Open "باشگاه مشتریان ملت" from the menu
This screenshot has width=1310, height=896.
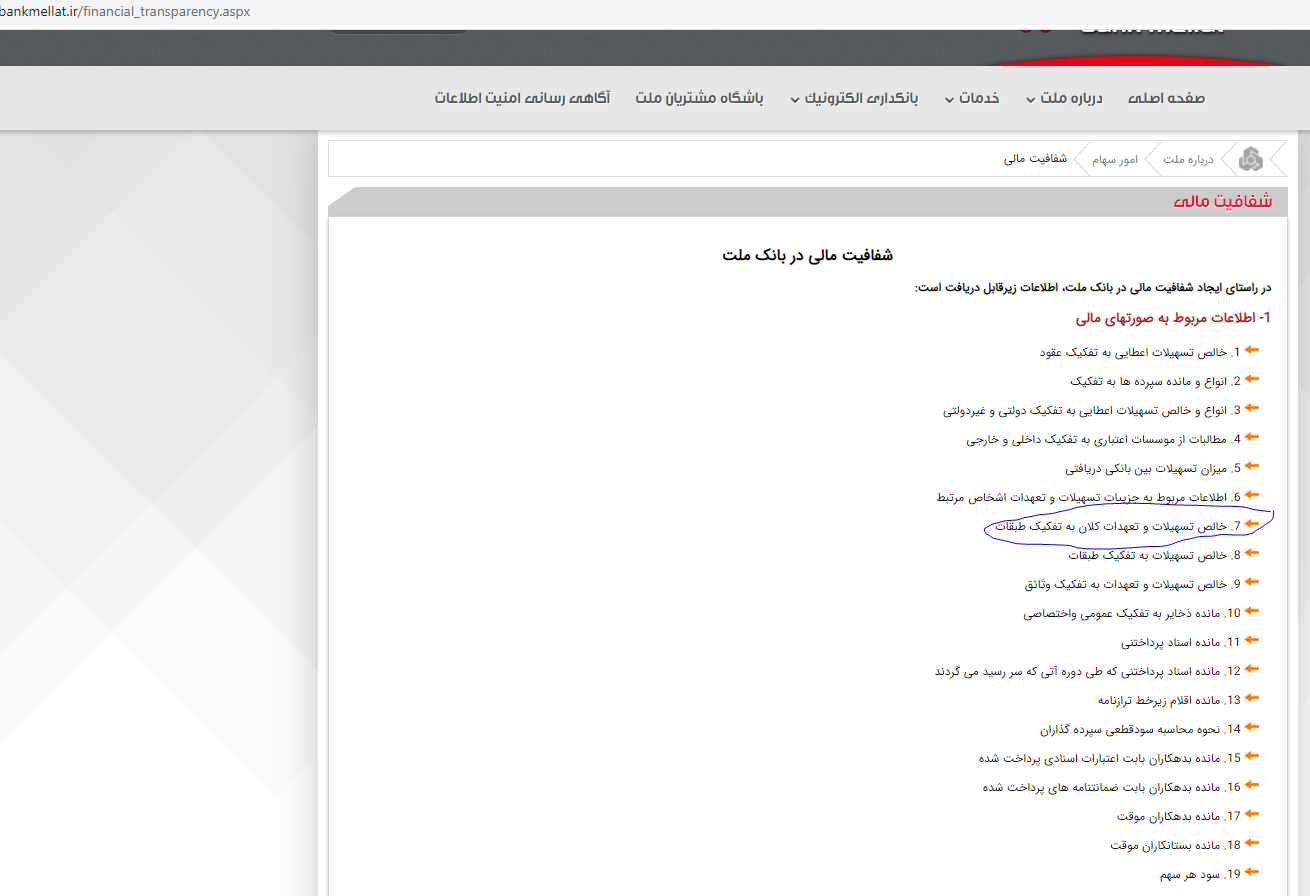700,97
